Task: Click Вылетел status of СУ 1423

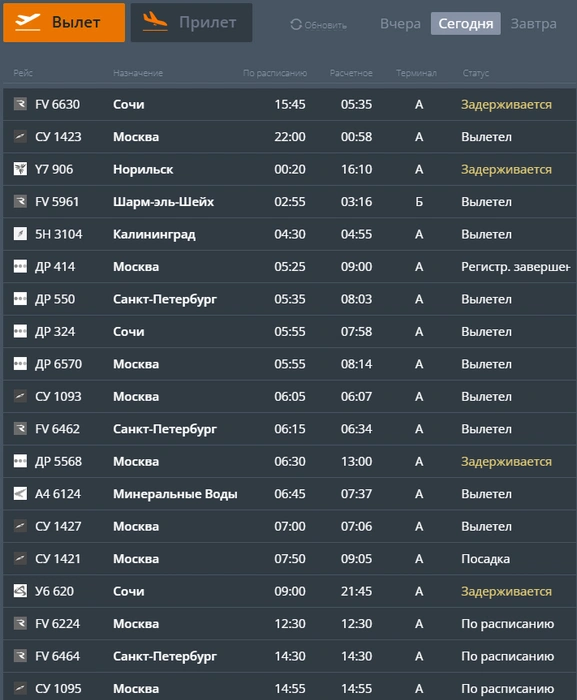Action: 486,137
